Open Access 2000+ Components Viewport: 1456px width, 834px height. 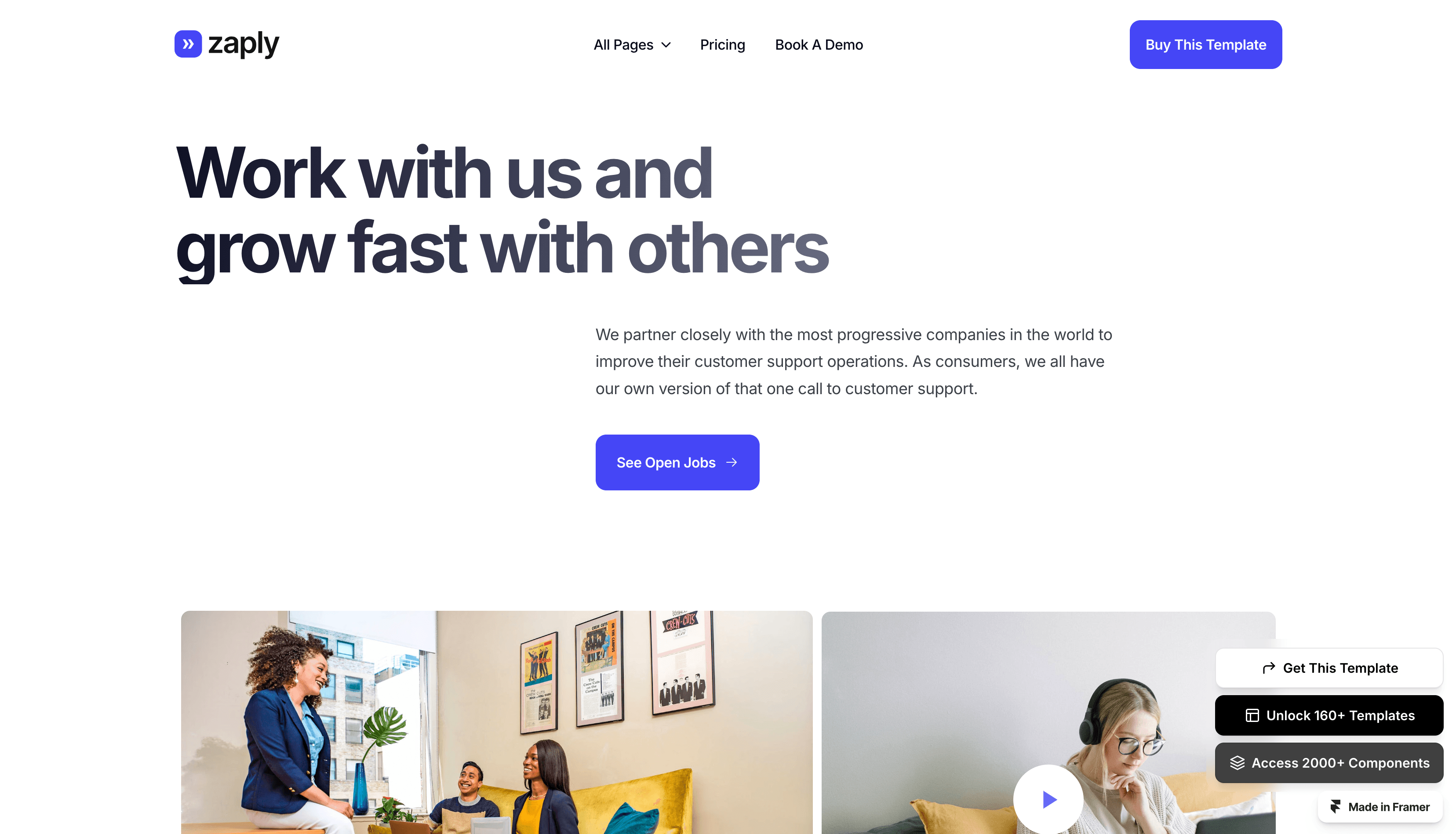click(x=1329, y=763)
